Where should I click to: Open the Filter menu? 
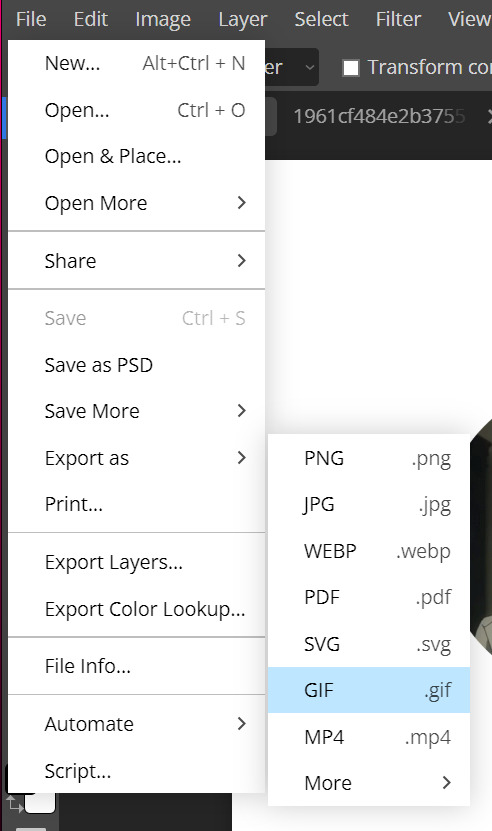click(x=398, y=19)
